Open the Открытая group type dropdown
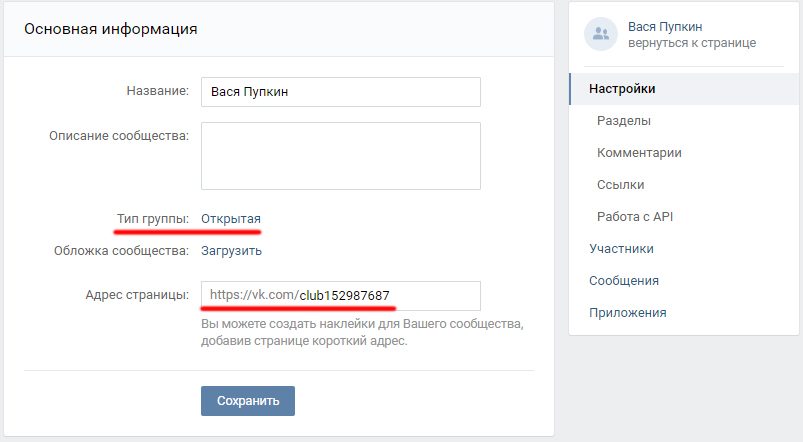This screenshot has width=803, height=442. (x=230, y=219)
